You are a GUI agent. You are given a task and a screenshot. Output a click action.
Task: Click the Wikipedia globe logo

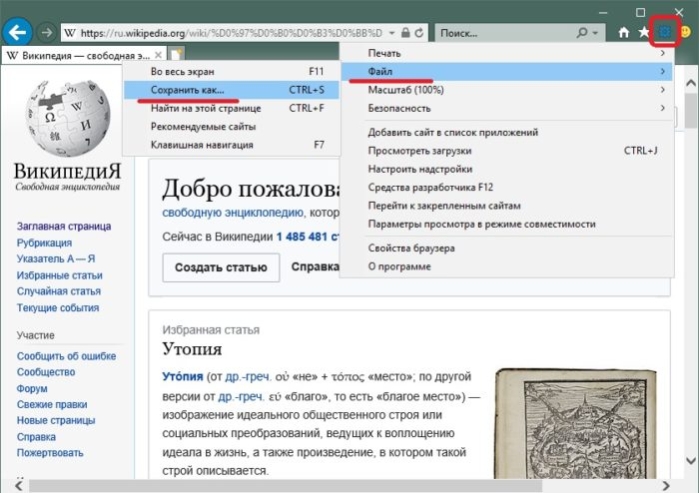point(67,118)
